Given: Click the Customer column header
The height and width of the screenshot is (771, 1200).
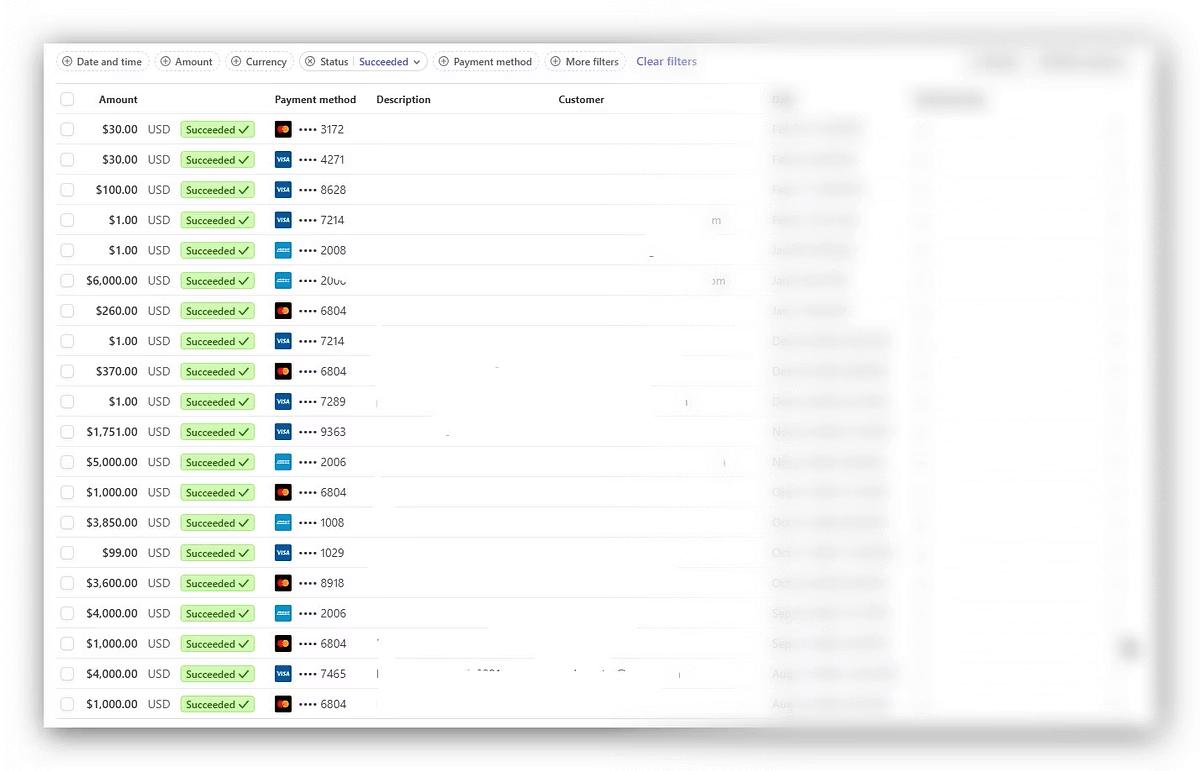Looking at the screenshot, I should click(x=581, y=99).
